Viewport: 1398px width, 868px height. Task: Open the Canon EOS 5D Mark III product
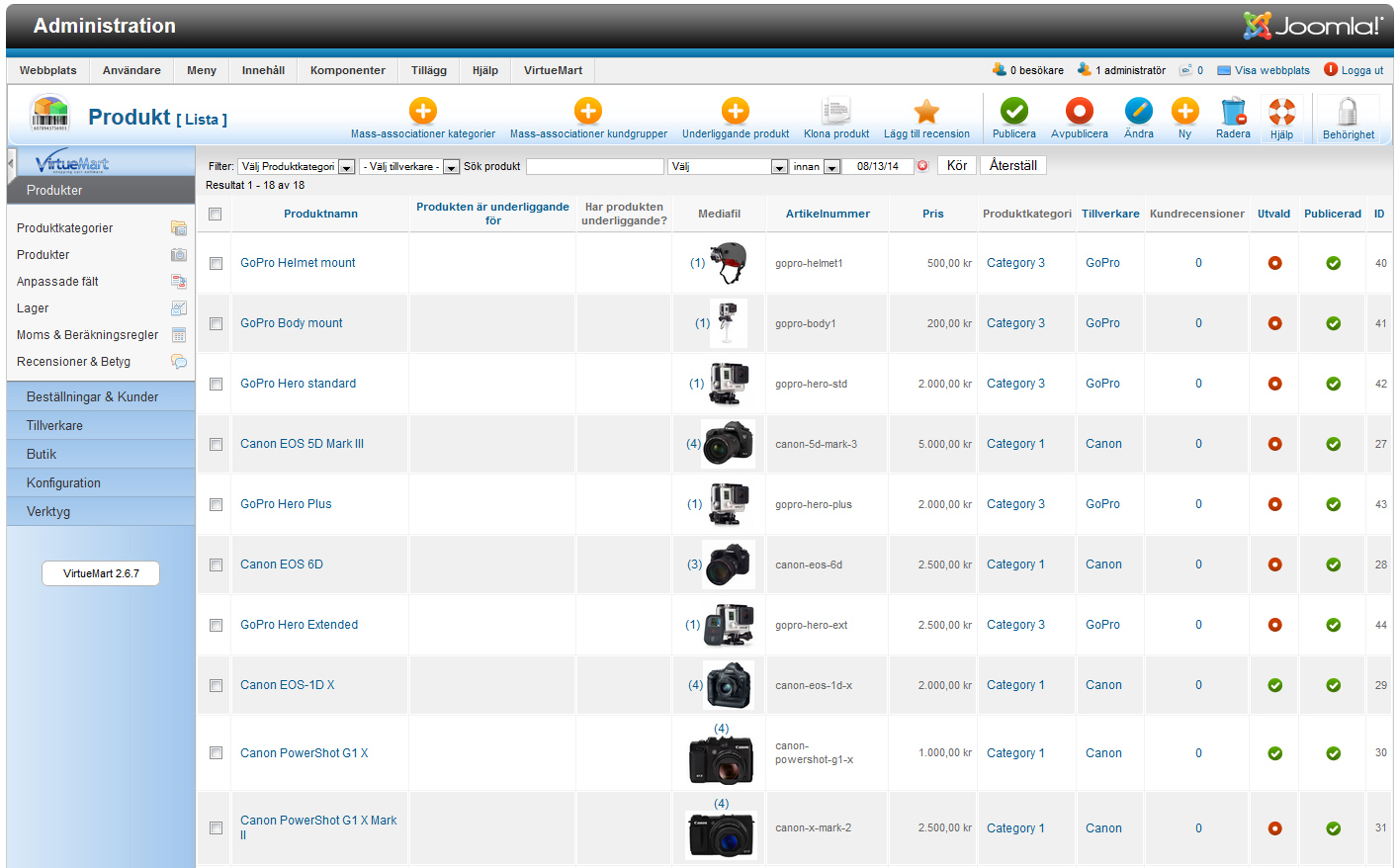tap(302, 444)
